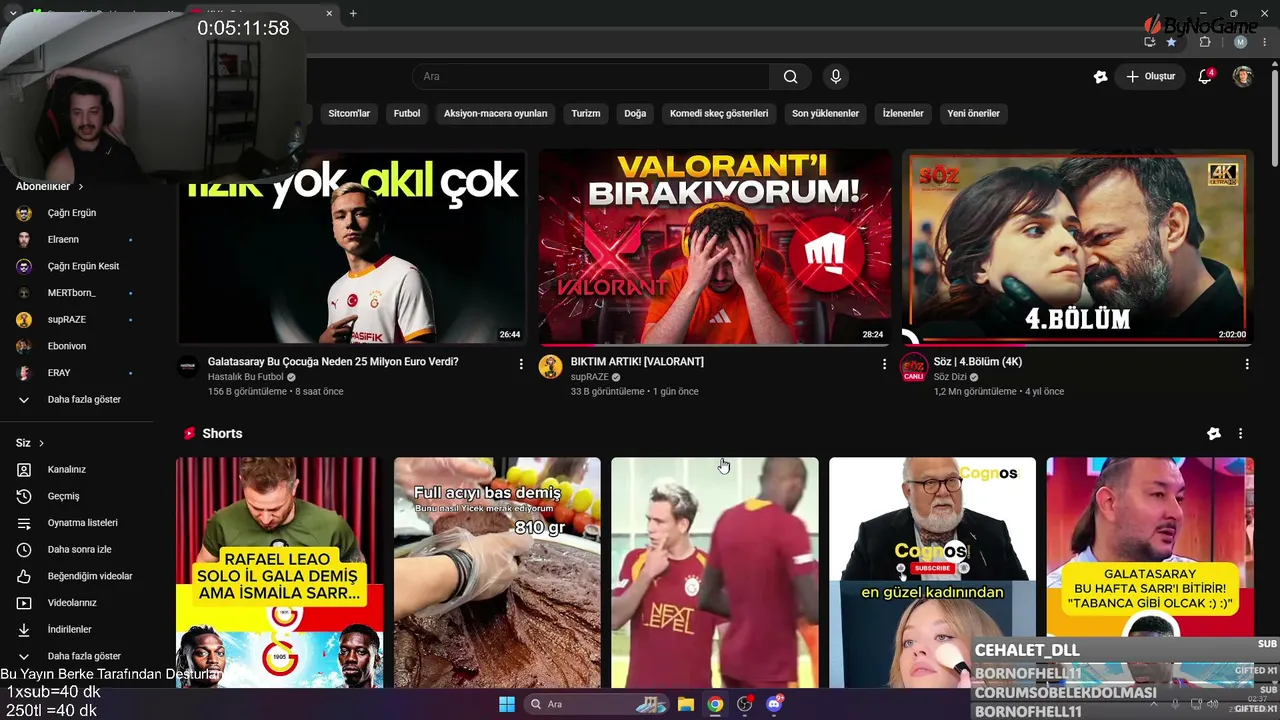Open options for Söz 4.Bölüm video
The image size is (1280, 720).
click(1247, 365)
